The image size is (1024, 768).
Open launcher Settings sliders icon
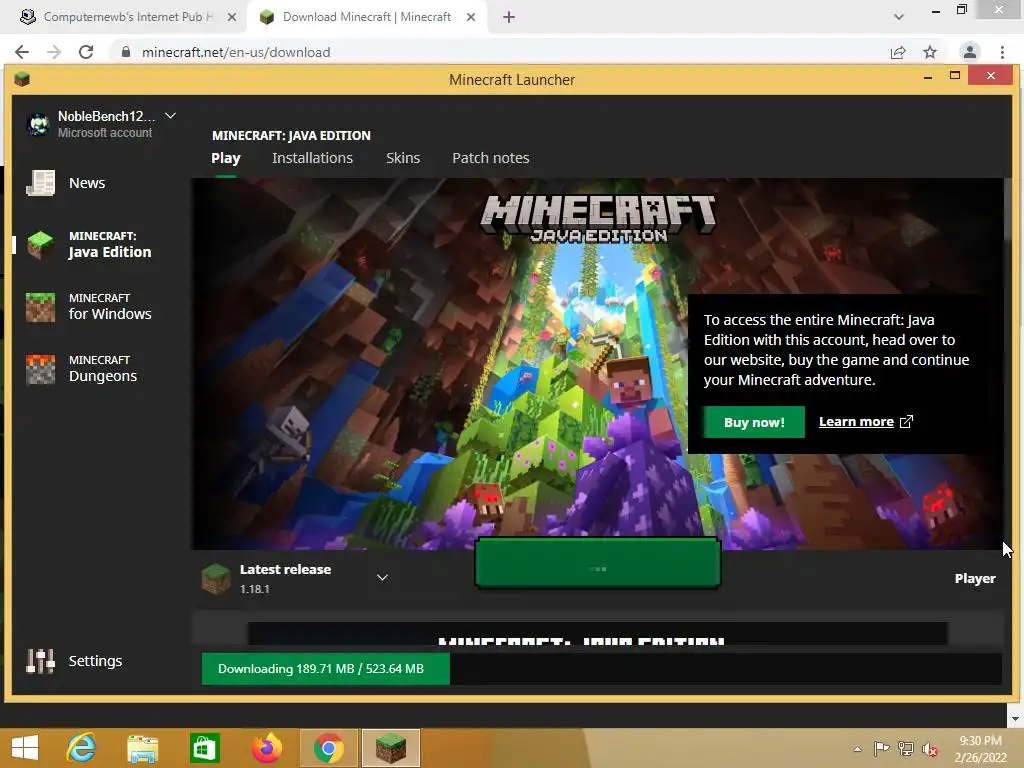(x=40, y=661)
